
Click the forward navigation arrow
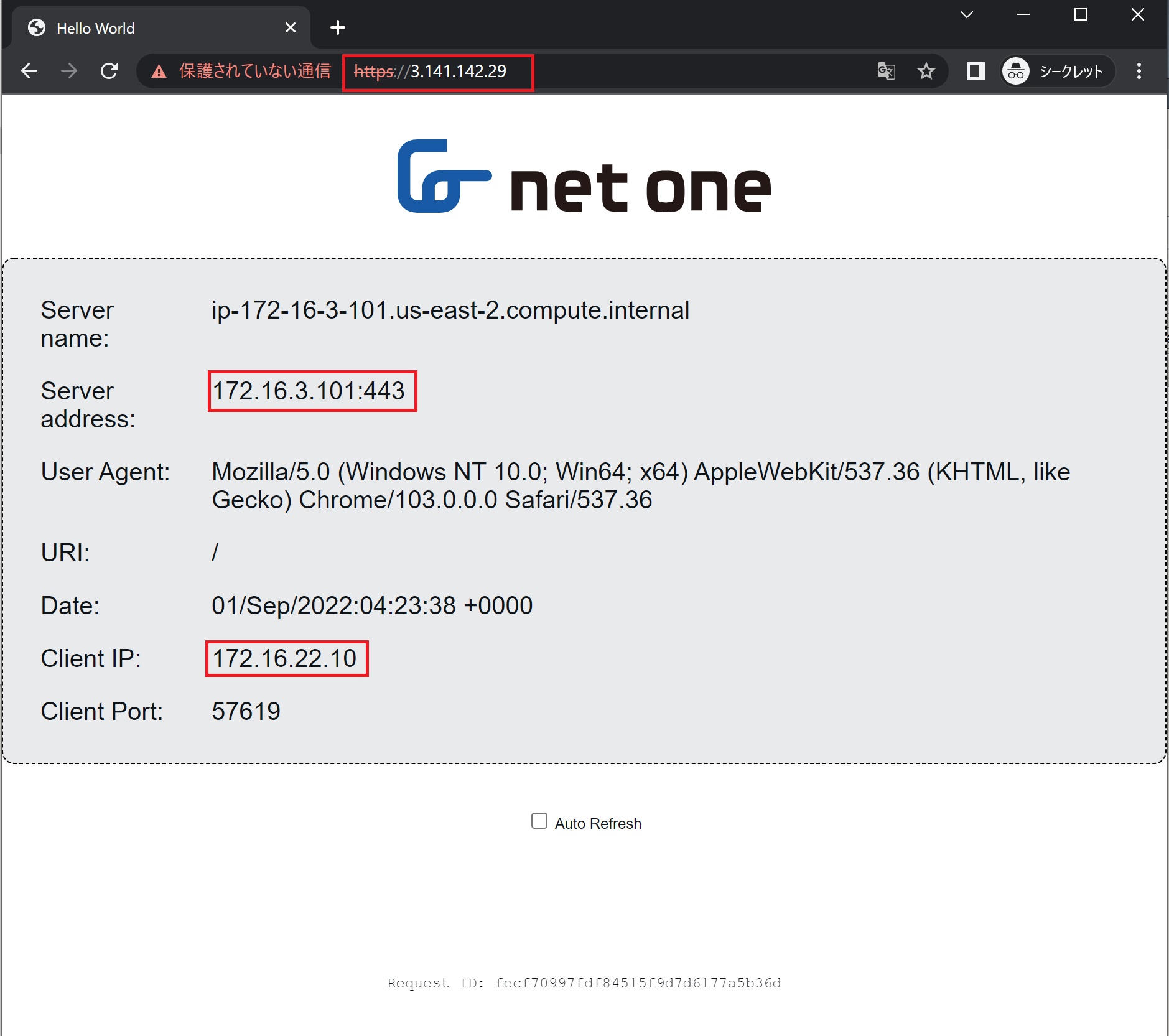coord(69,71)
